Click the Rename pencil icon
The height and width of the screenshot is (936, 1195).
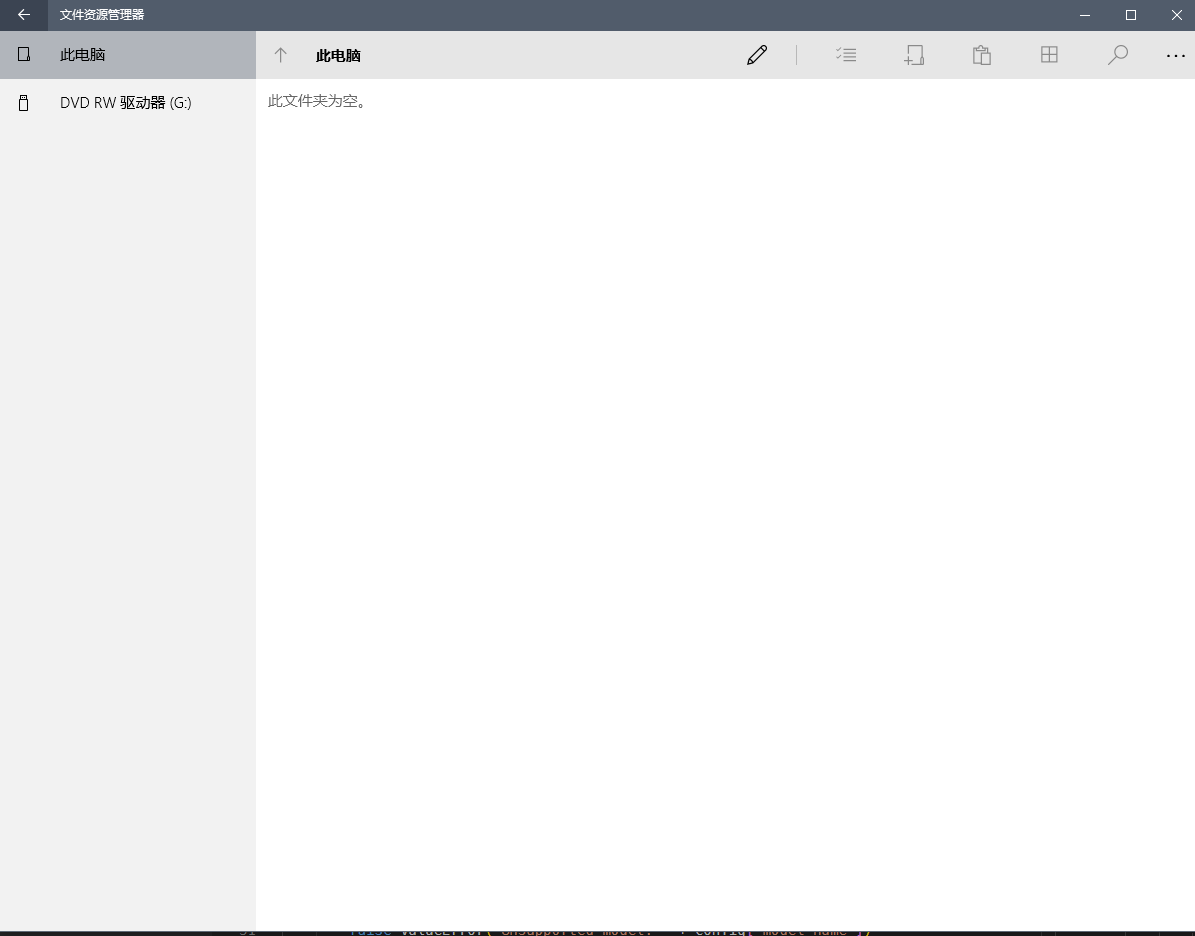(x=757, y=55)
